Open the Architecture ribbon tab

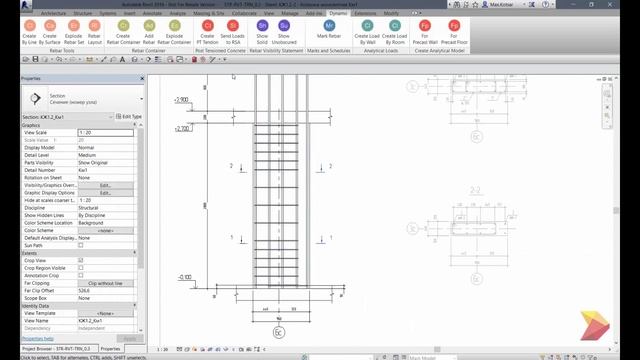pyautogui.click(x=53, y=13)
